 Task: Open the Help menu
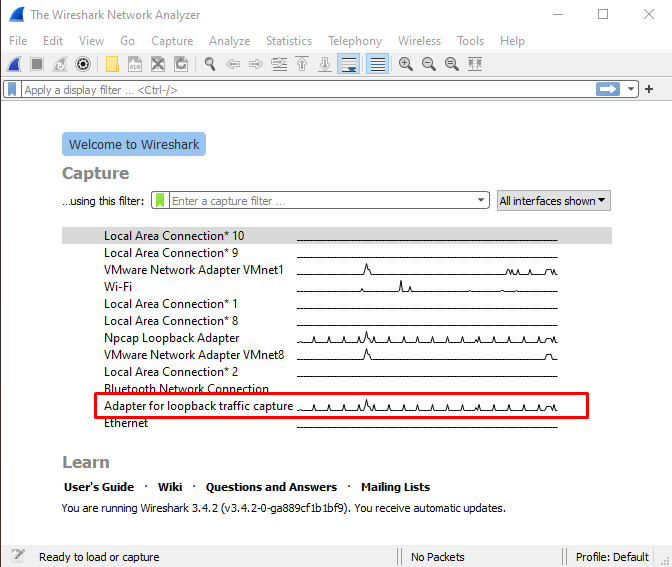[x=512, y=41]
